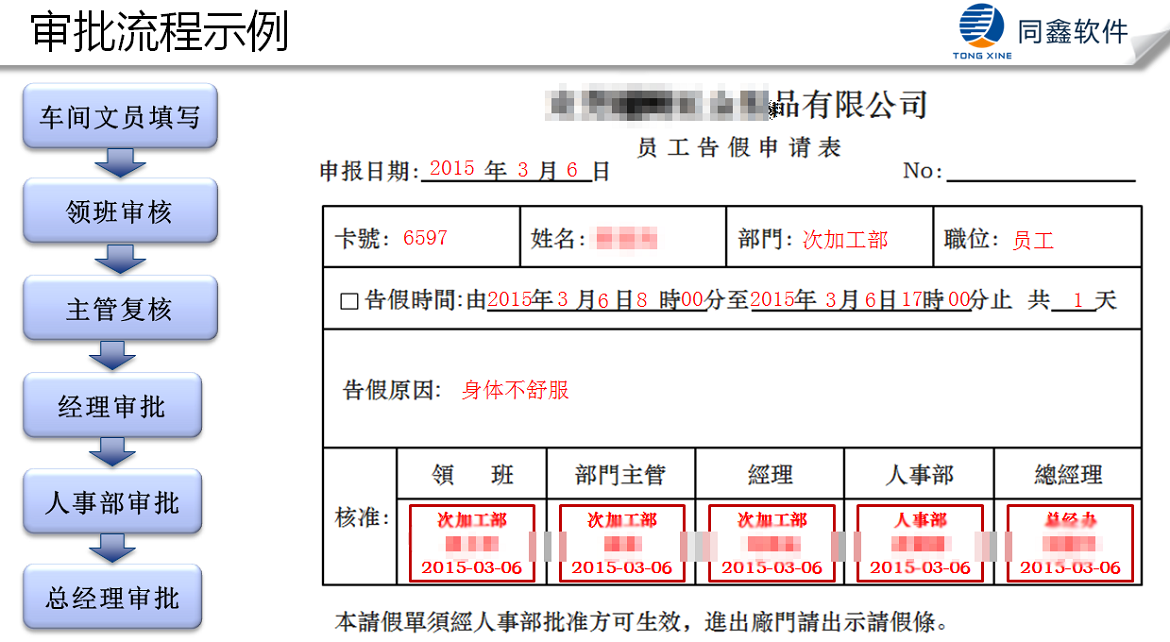Click the 總經理 approval stamp
The height and width of the screenshot is (642, 1170).
[x=1069, y=543]
